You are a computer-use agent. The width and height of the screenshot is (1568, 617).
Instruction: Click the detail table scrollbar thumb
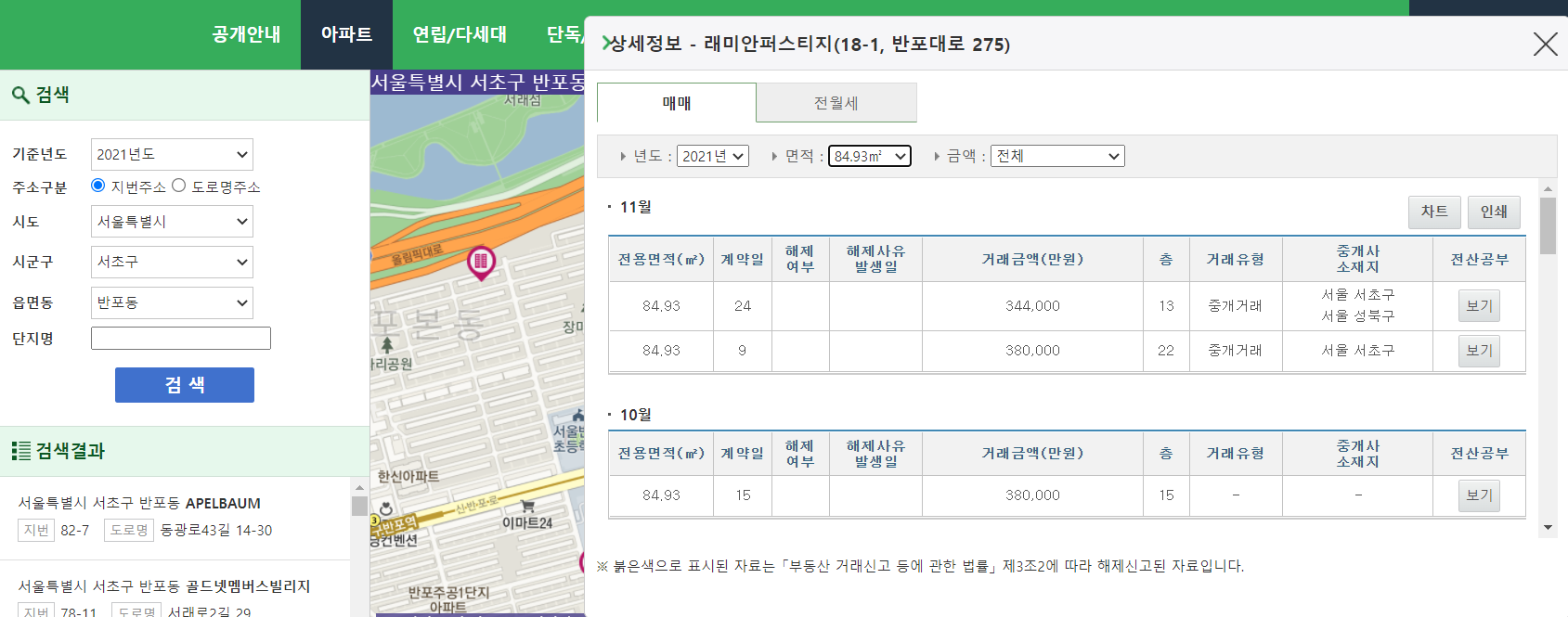click(x=1548, y=225)
